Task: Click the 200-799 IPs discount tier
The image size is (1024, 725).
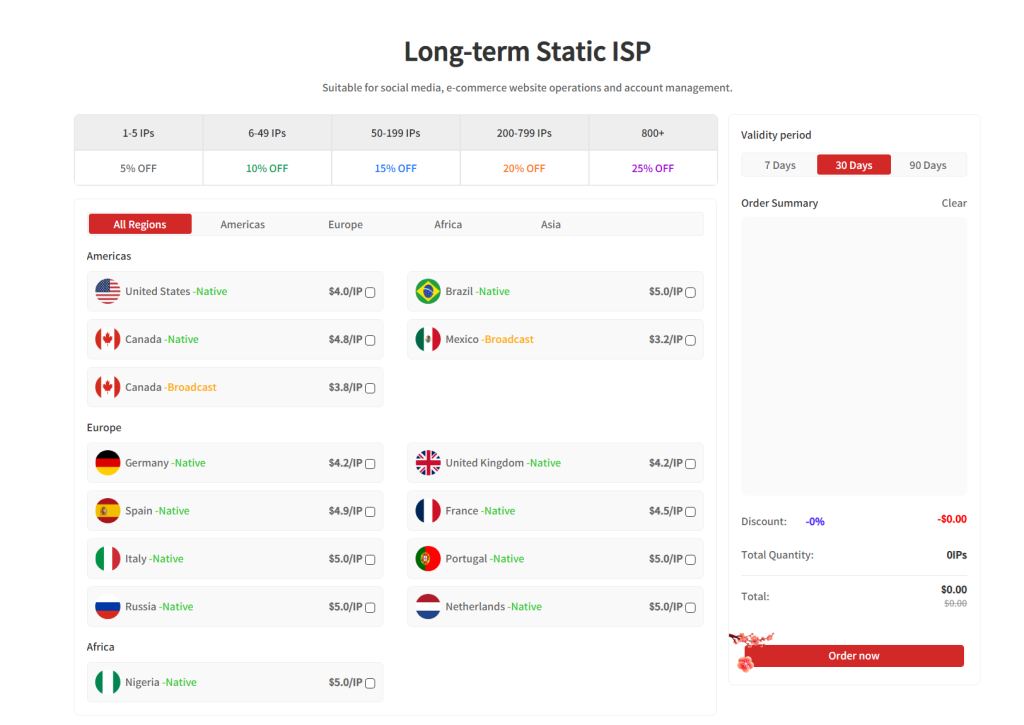Action: point(524,133)
